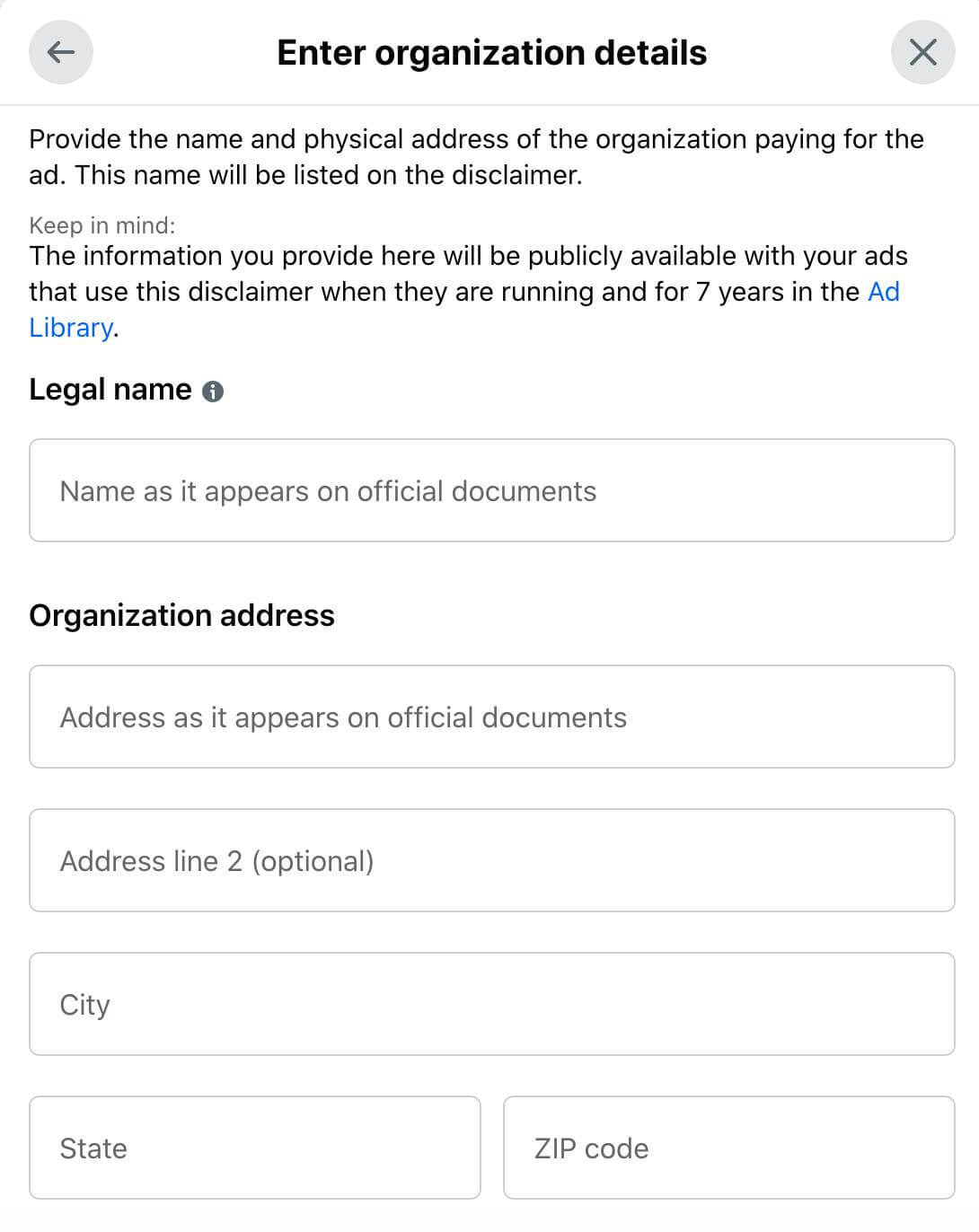Go back using the left arrow icon
979x1232 pixels.
[x=61, y=52]
